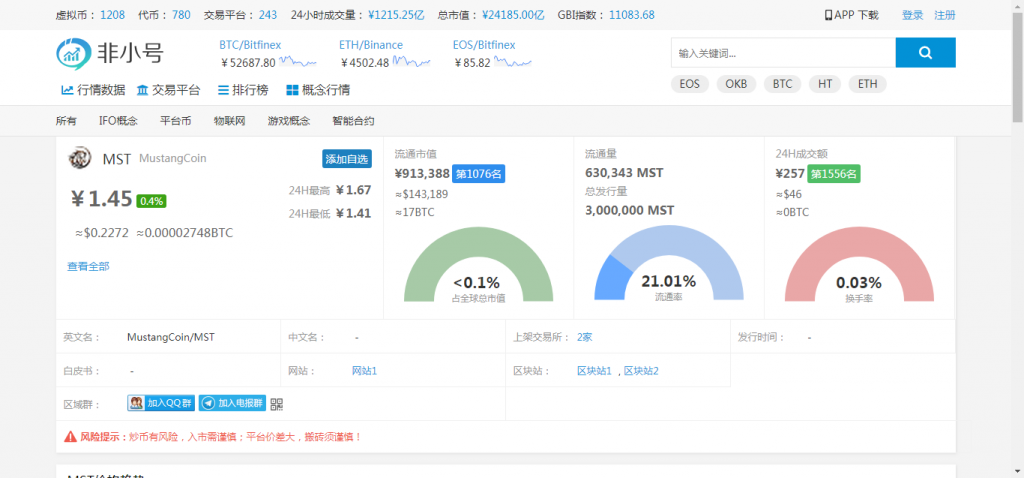Screen dimensions: 1024x478
Task: Click the 总市值 value ¥24185.00亿
Action: point(513,15)
